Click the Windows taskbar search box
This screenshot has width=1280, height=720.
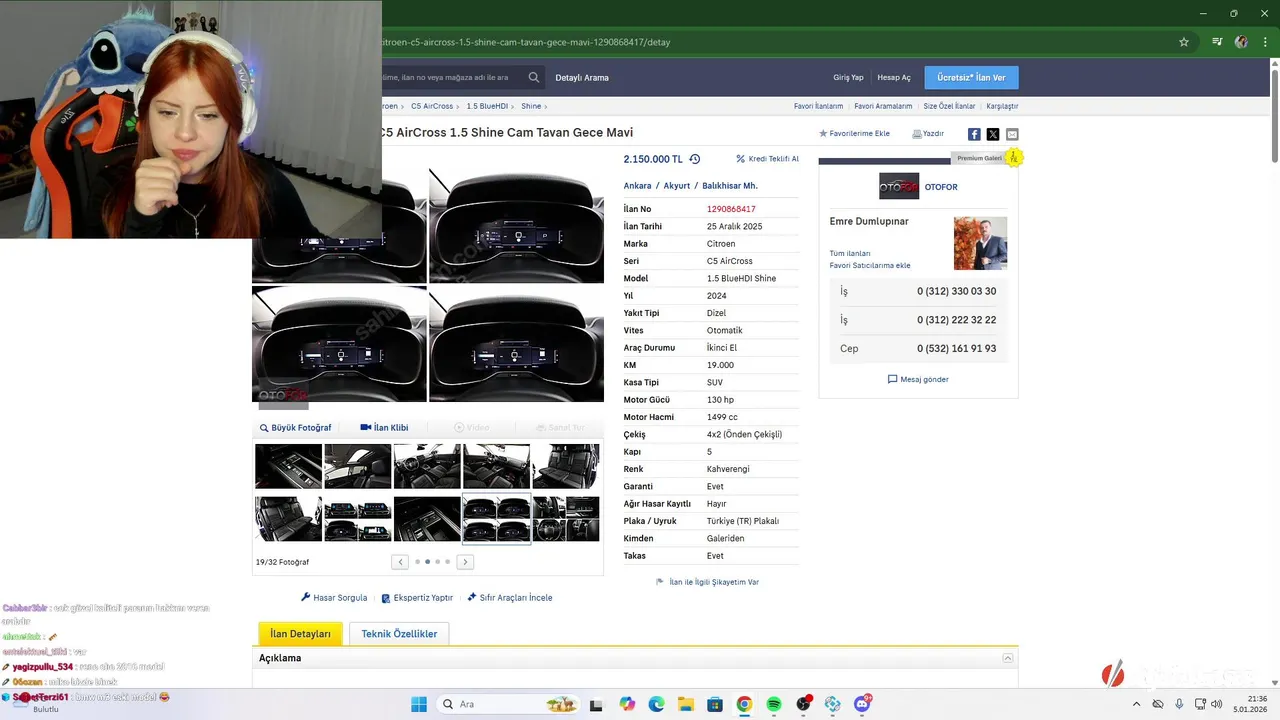tap(507, 704)
